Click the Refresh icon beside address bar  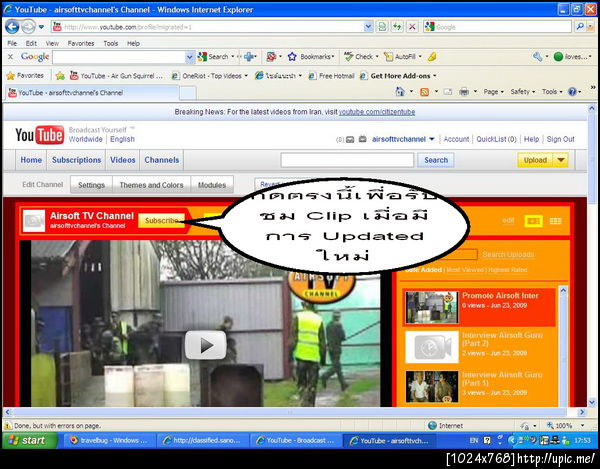pos(397,27)
